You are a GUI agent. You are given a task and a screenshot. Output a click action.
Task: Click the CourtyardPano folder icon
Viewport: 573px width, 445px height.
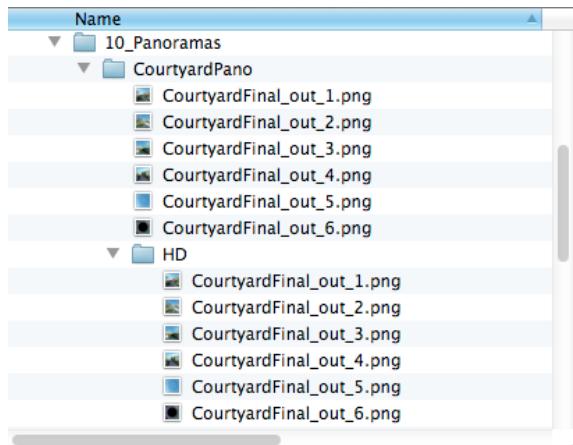[x=114, y=69]
